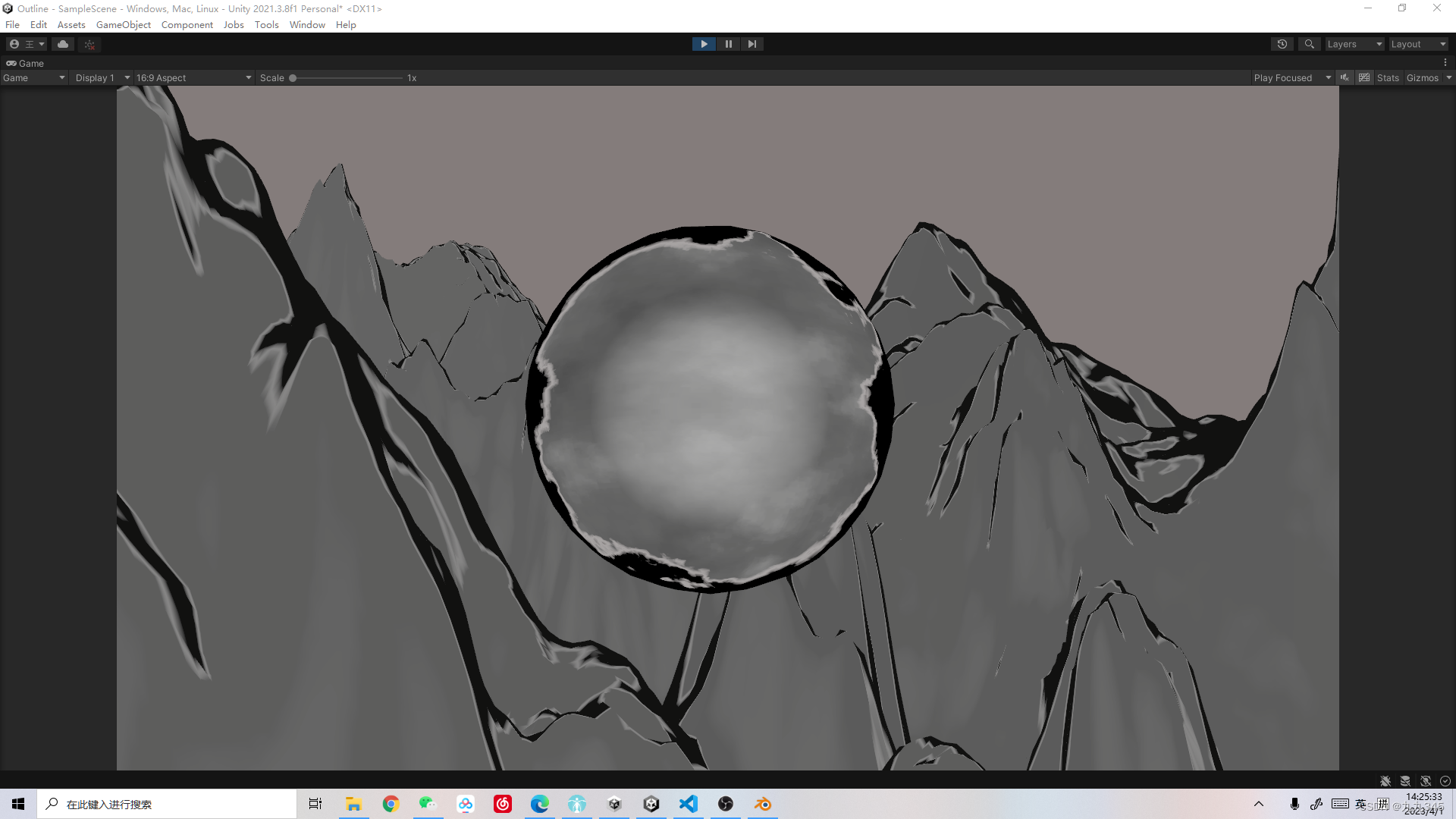This screenshot has height=819, width=1456.
Task: Click the Step frame button
Action: point(752,44)
